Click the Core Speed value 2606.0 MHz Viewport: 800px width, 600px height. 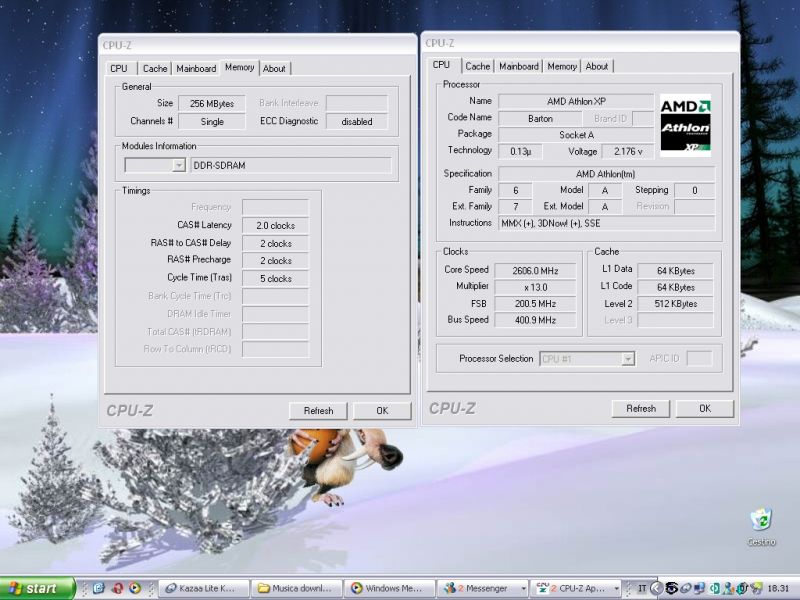(535, 270)
